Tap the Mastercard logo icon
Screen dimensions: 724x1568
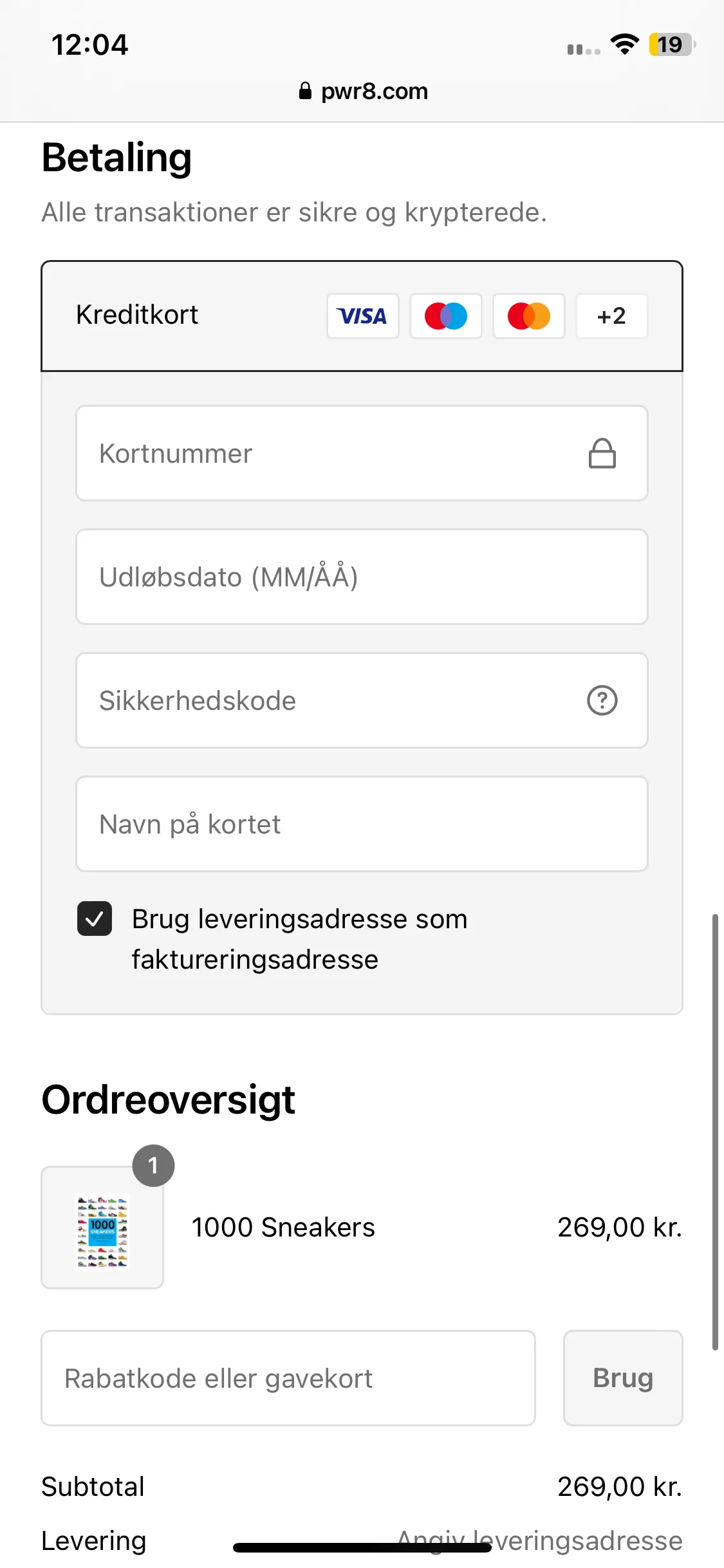[529, 316]
